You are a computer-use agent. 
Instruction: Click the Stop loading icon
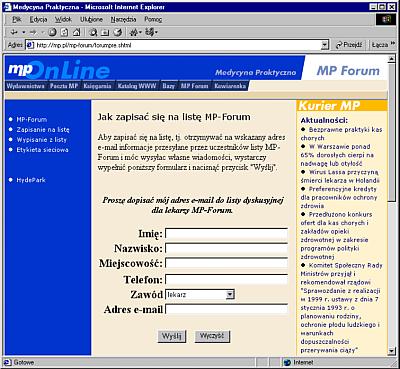pyautogui.click(x=52, y=32)
